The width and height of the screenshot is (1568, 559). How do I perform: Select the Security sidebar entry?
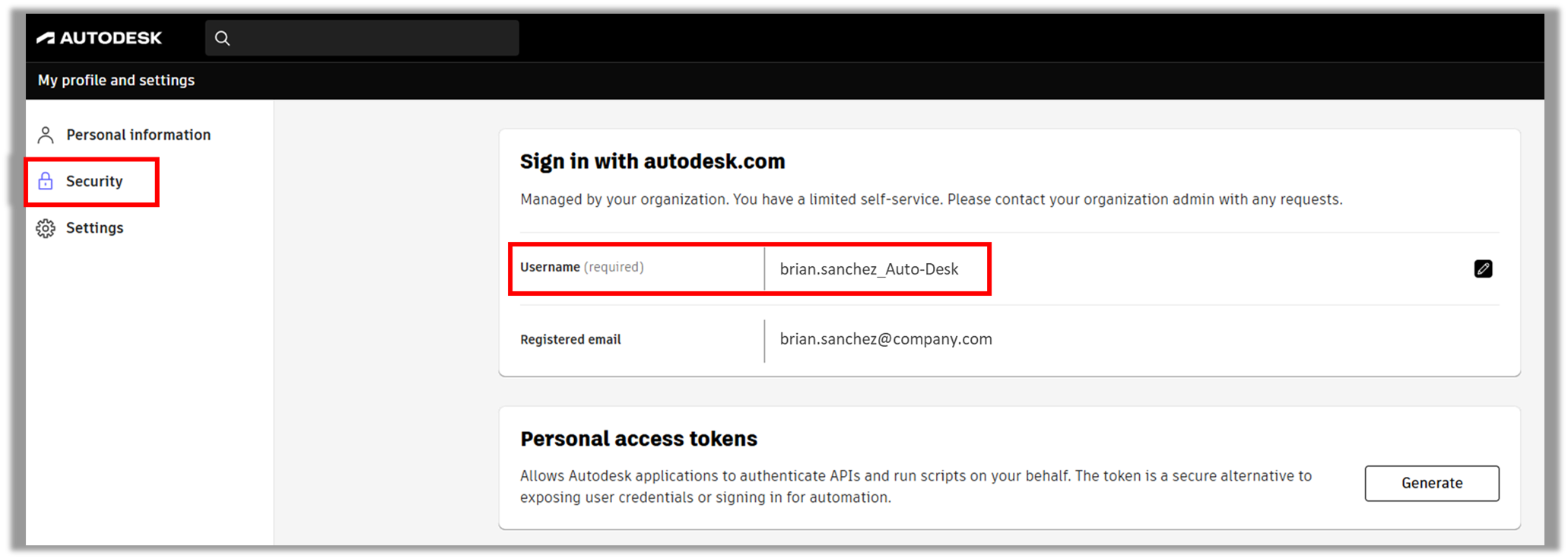coord(94,181)
